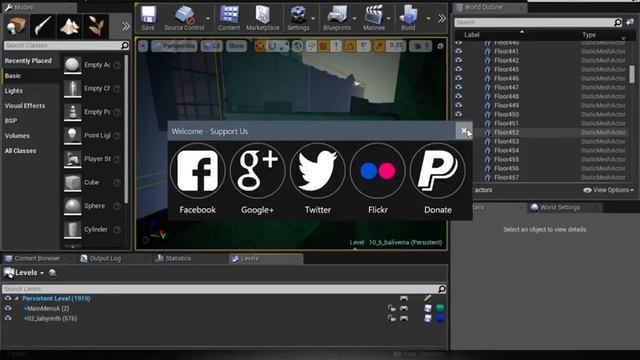Select the Sphere item in class list

[x=92, y=206]
